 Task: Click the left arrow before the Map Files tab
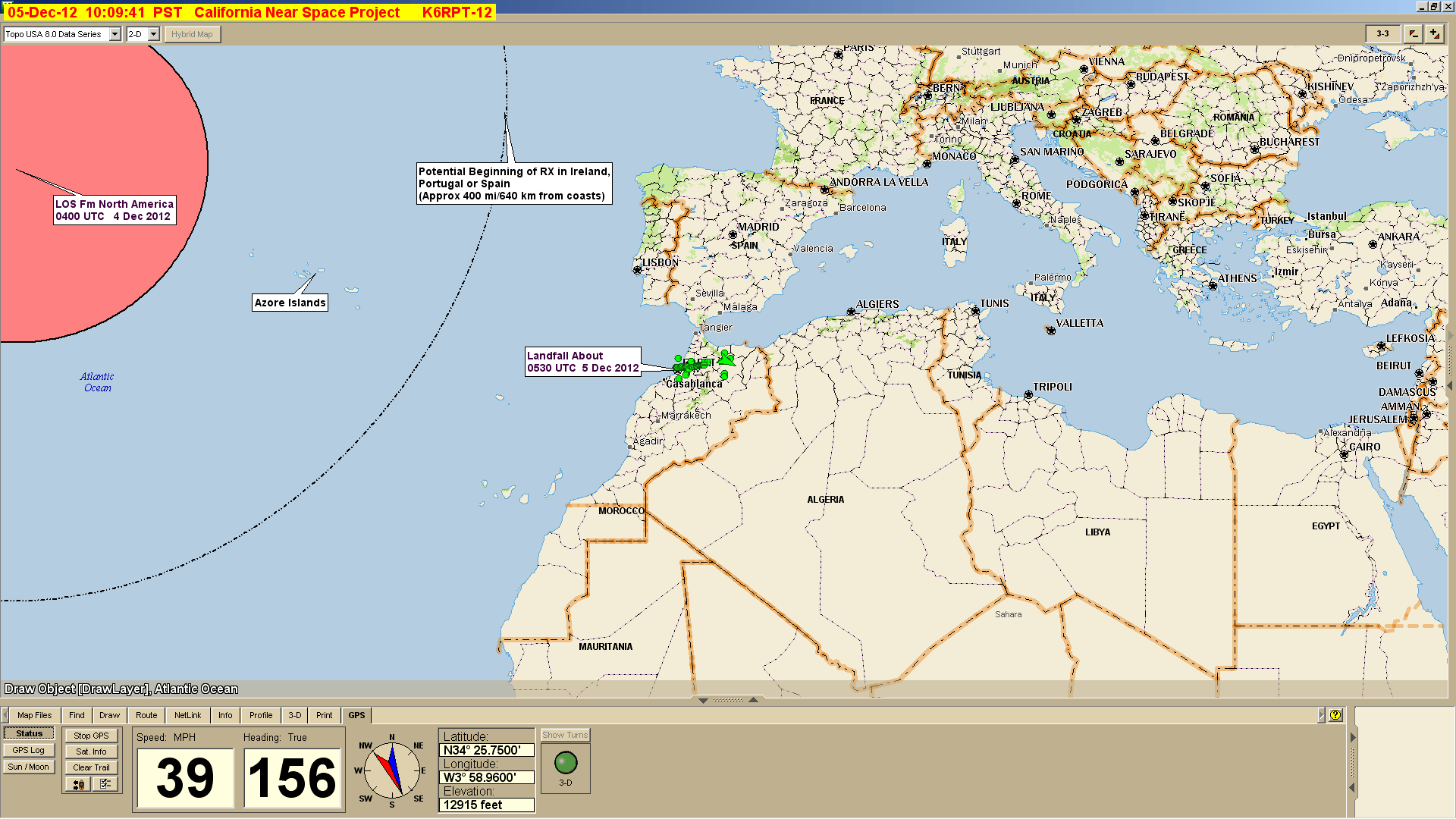click(5, 715)
